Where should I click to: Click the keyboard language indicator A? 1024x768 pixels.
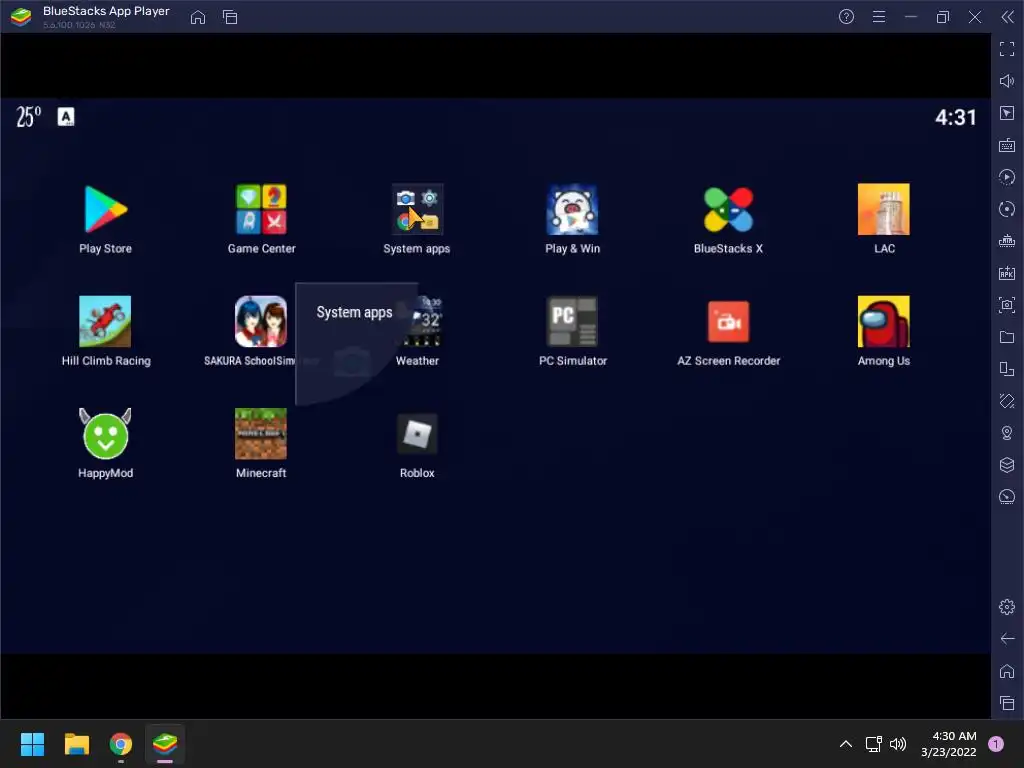(x=66, y=117)
